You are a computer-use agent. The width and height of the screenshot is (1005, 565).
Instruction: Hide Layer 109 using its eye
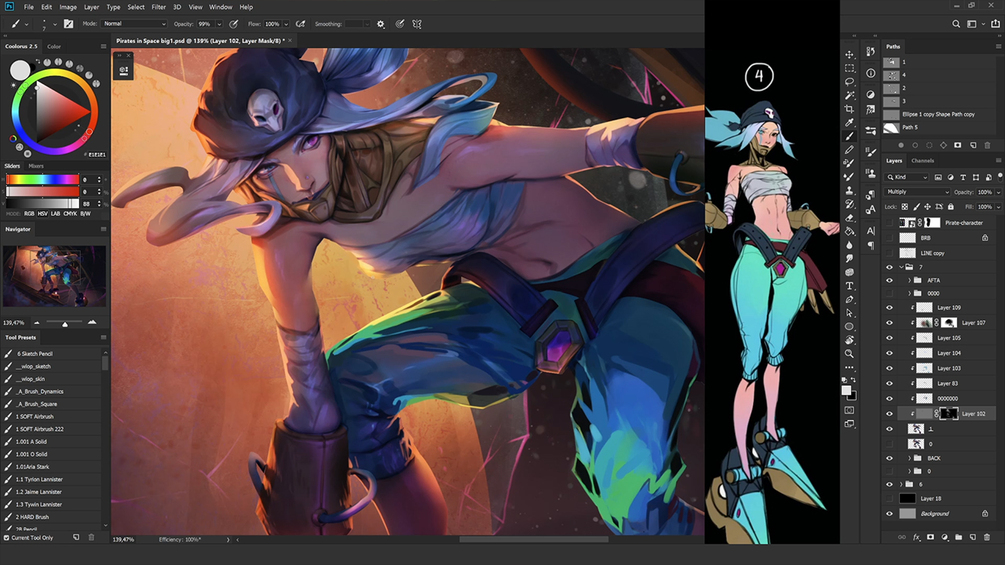coord(889,307)
